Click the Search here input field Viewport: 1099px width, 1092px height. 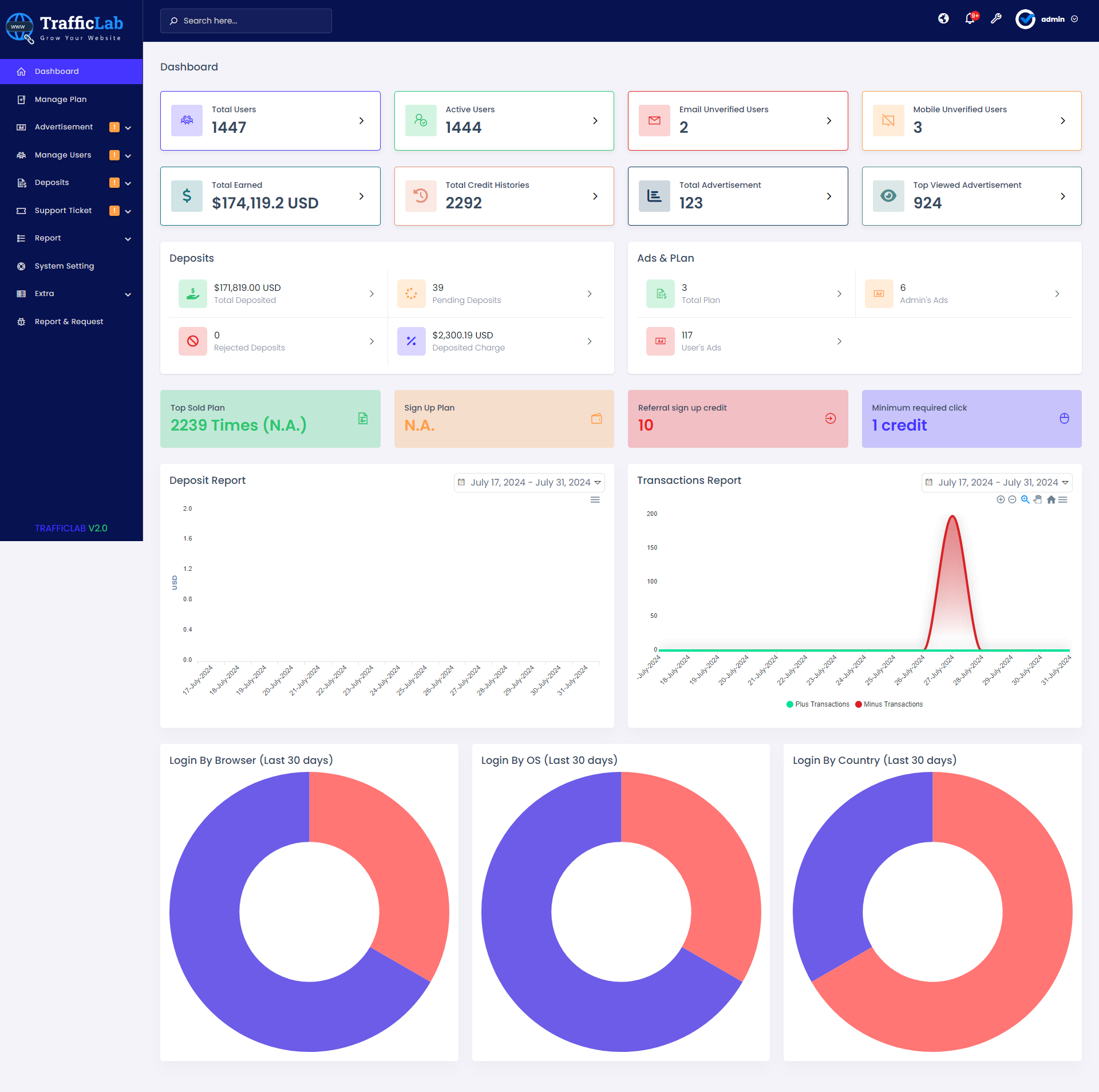click(x=246, y=21)
